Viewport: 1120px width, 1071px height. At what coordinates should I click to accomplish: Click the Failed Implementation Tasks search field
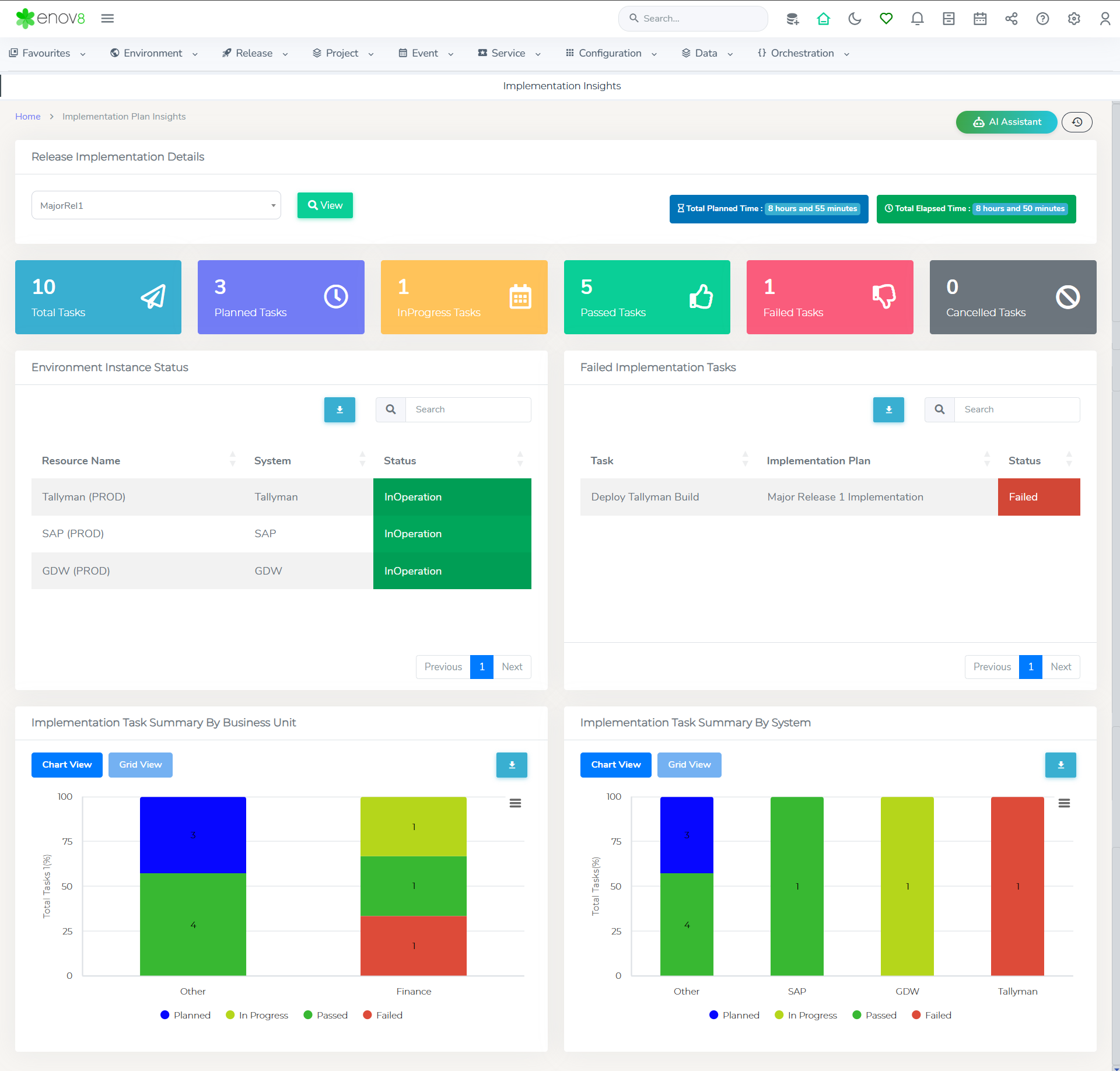click(x=1016, y=409)
